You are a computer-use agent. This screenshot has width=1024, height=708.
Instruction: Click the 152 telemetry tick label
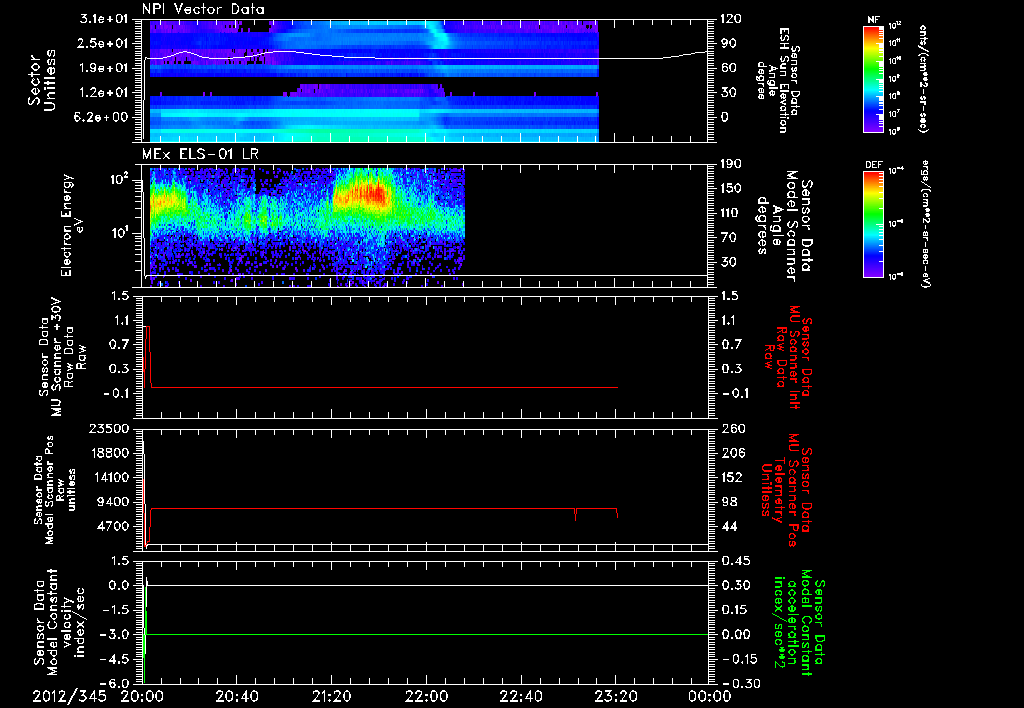734,477
